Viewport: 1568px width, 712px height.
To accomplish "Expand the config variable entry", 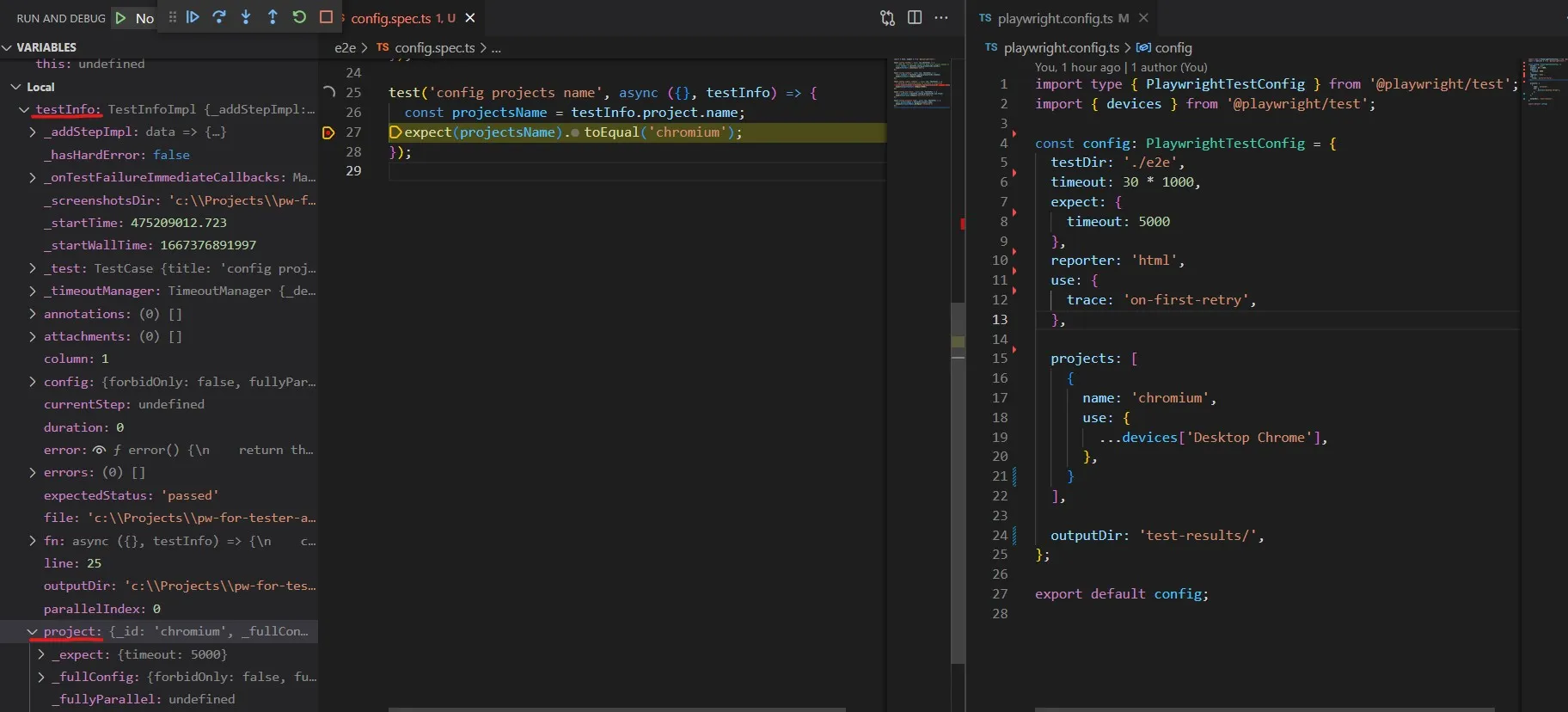I will click(33, 382).
